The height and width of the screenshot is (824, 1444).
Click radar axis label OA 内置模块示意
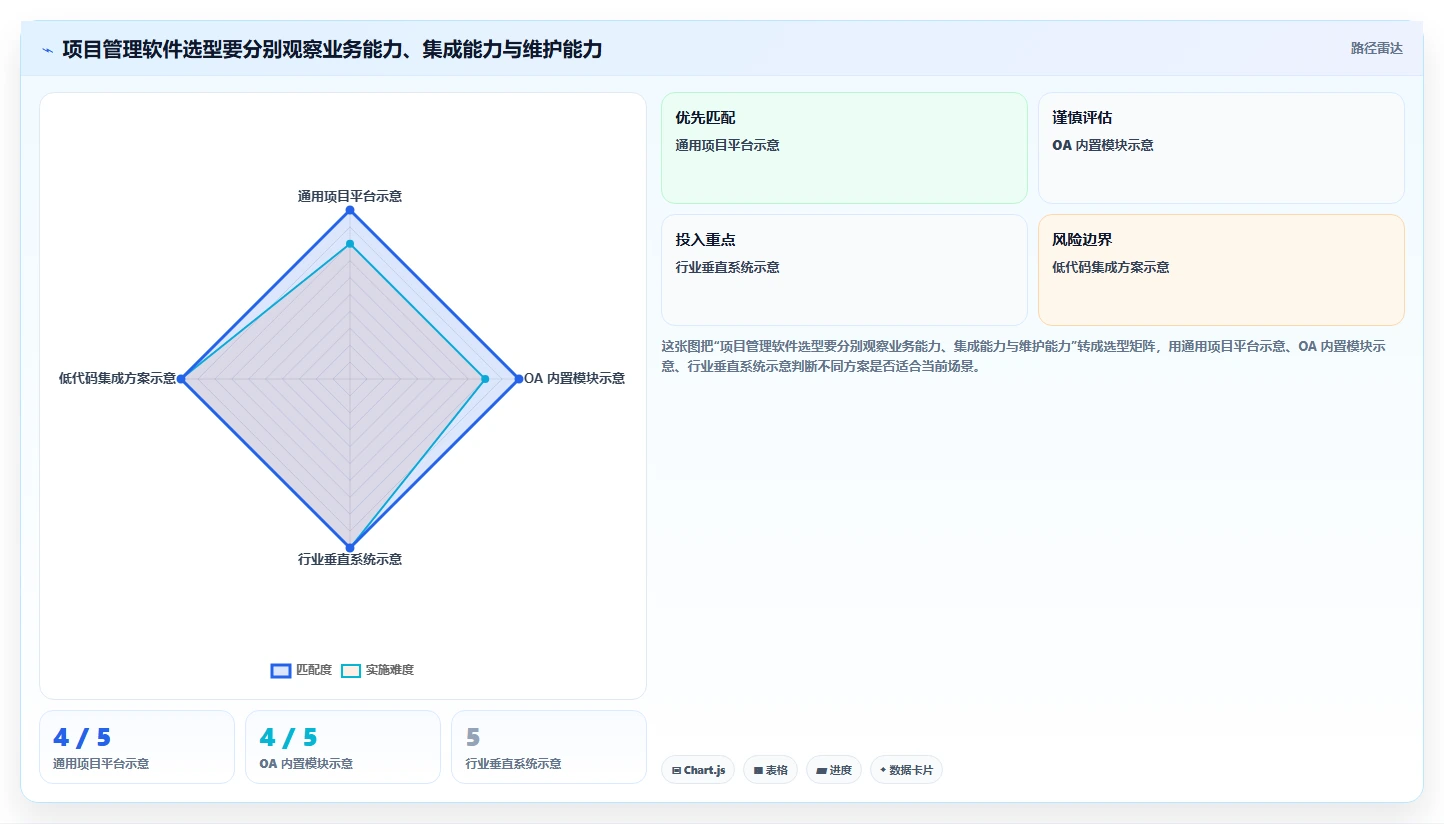575,378
